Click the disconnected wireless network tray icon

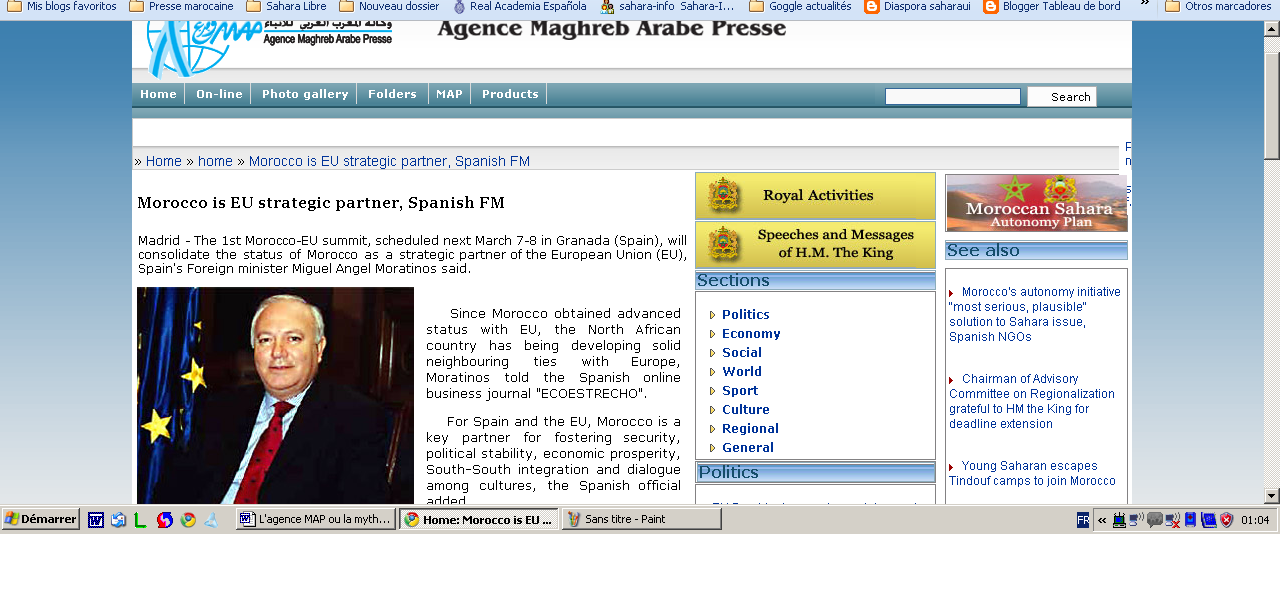point(1173,520)
